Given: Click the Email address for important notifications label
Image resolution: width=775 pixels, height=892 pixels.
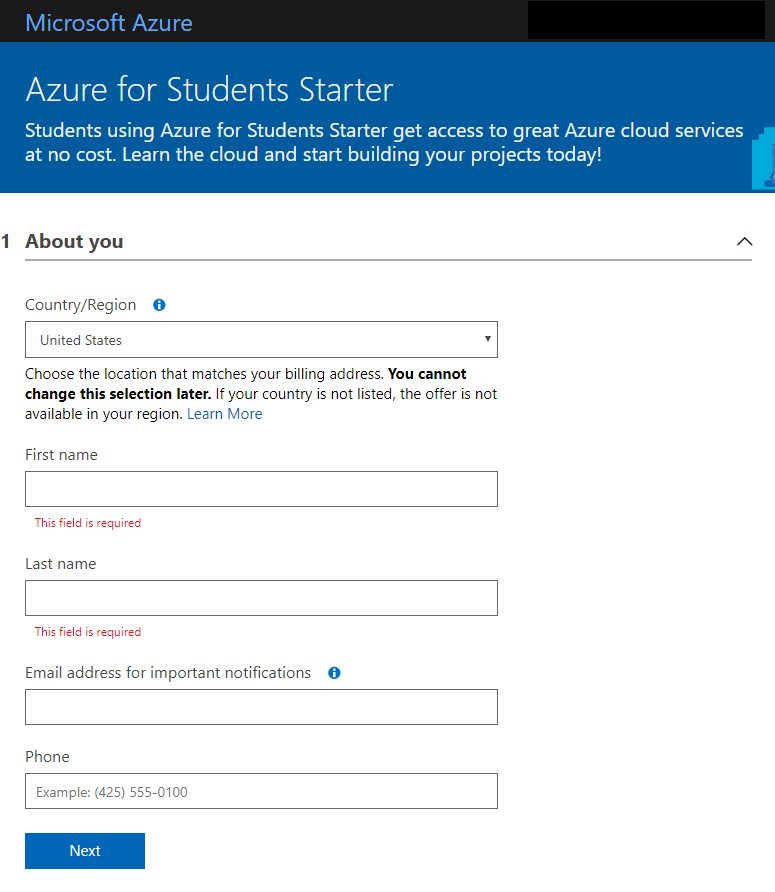Looking at the screenshot, I should pos(168,673).
